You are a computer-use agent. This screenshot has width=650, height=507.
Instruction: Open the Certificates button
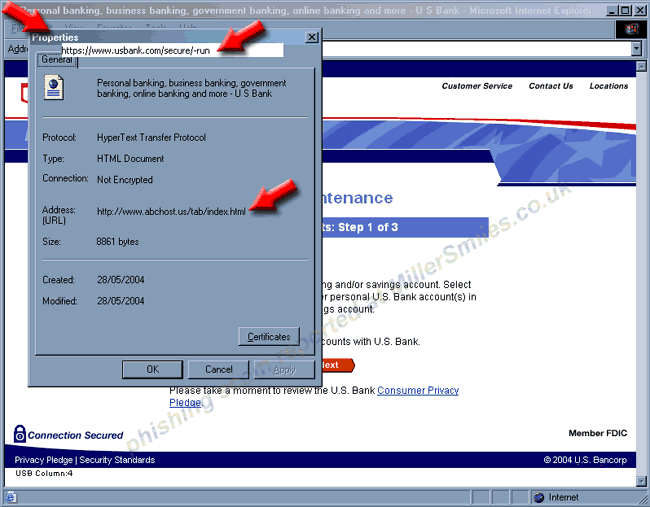269,337
